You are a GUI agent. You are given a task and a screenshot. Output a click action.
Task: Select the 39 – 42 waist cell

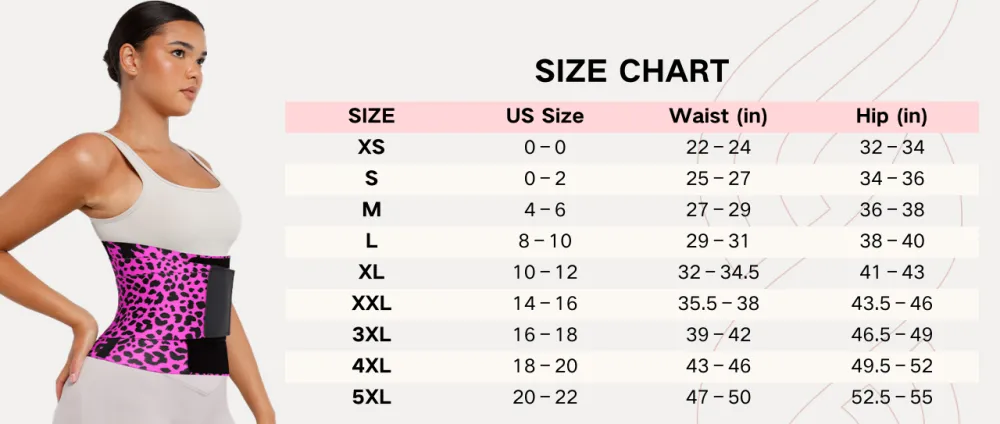(x=718, y=335)
